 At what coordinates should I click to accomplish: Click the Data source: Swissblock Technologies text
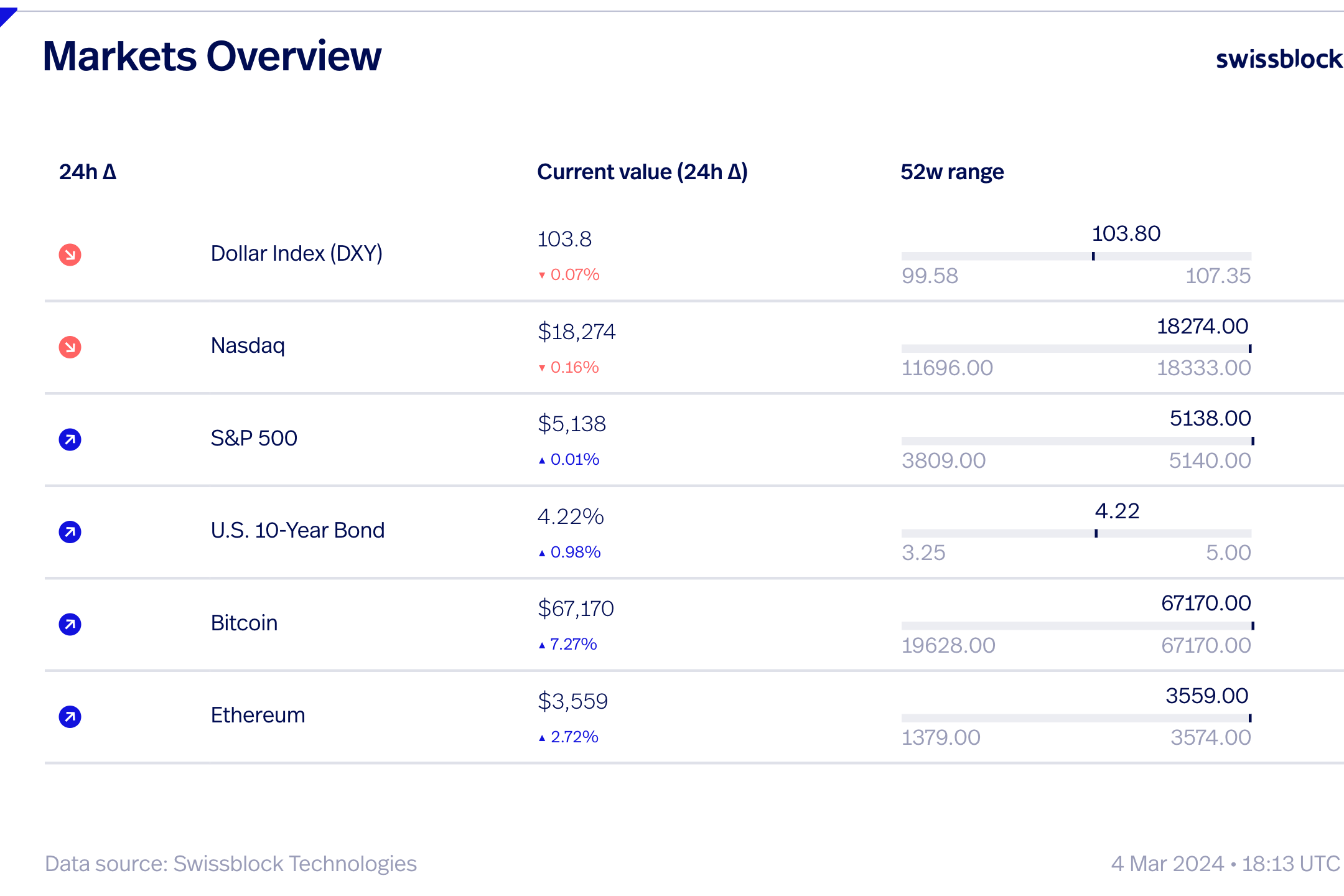coord(230,864)
